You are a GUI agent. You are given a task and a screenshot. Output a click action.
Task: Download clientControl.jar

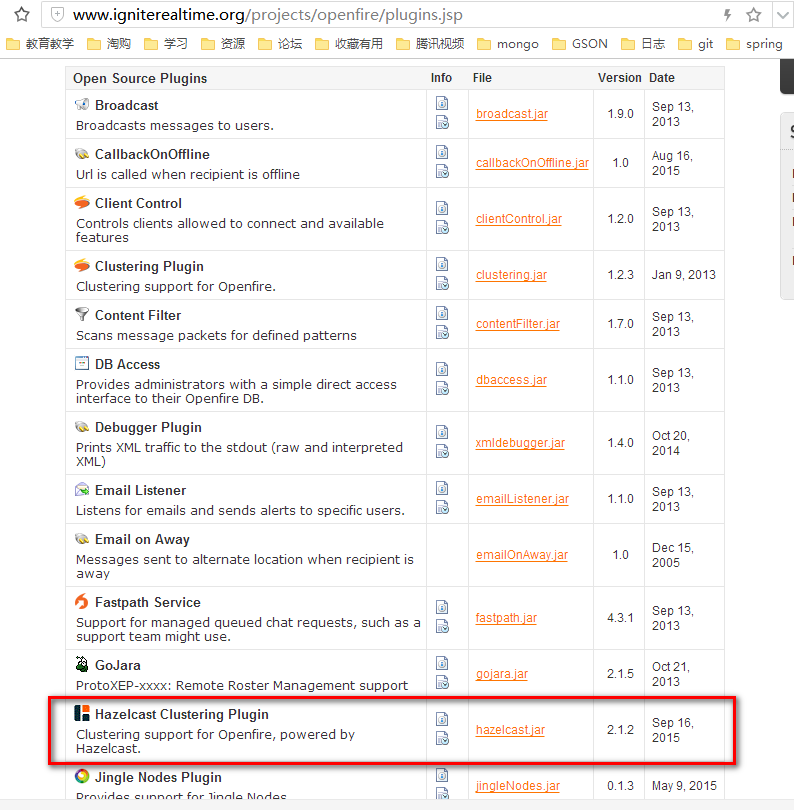click(x=519, y=219)
